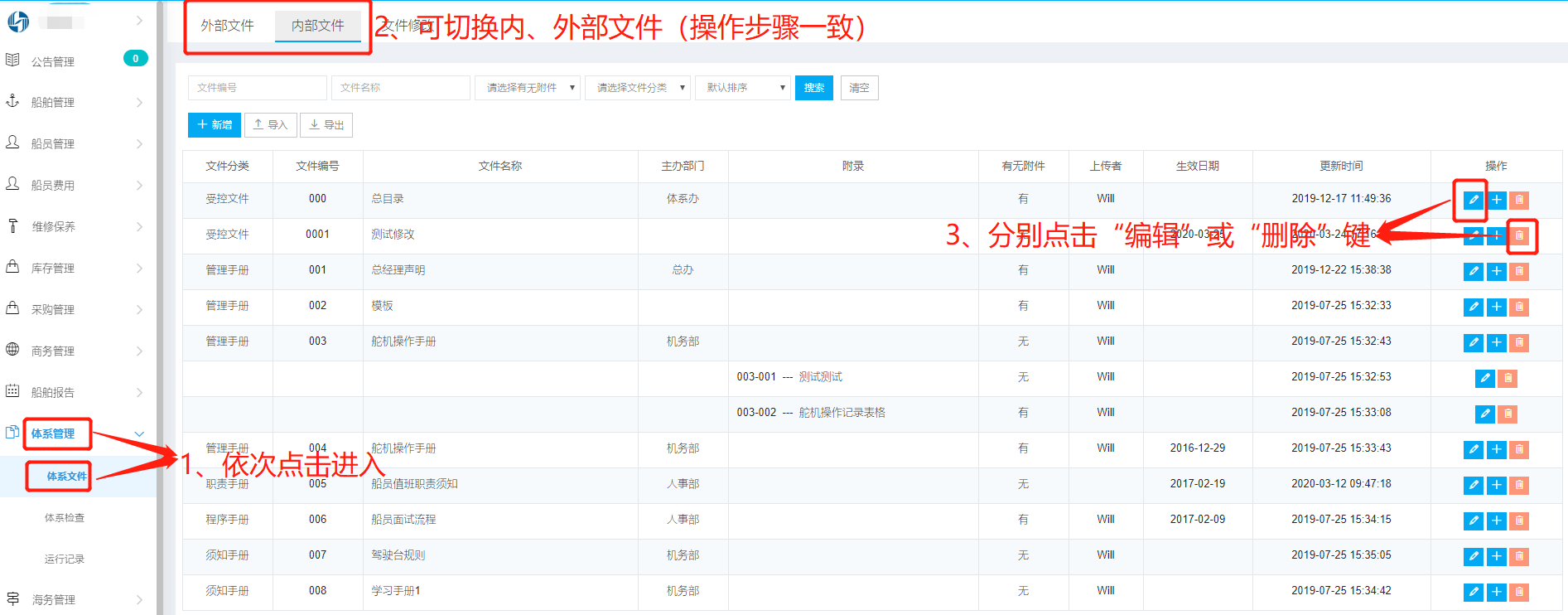The width and height of the screenshot is (1568, 615).
Task: Open 公告管理 in sidebar
Action: tap(53, 62)
